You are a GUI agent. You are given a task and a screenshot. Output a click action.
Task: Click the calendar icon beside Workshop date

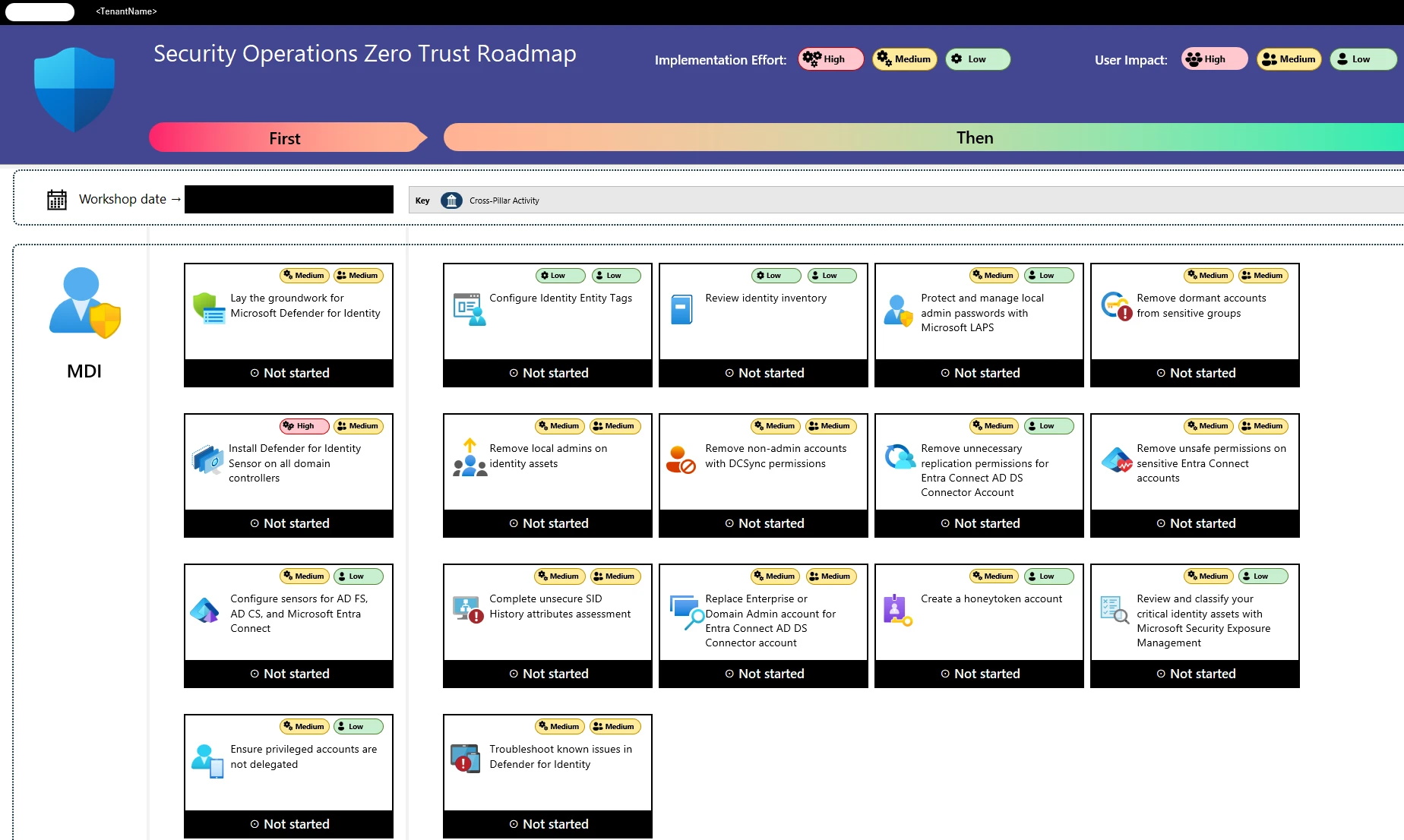pyautogui.click(x=56, y=199)
